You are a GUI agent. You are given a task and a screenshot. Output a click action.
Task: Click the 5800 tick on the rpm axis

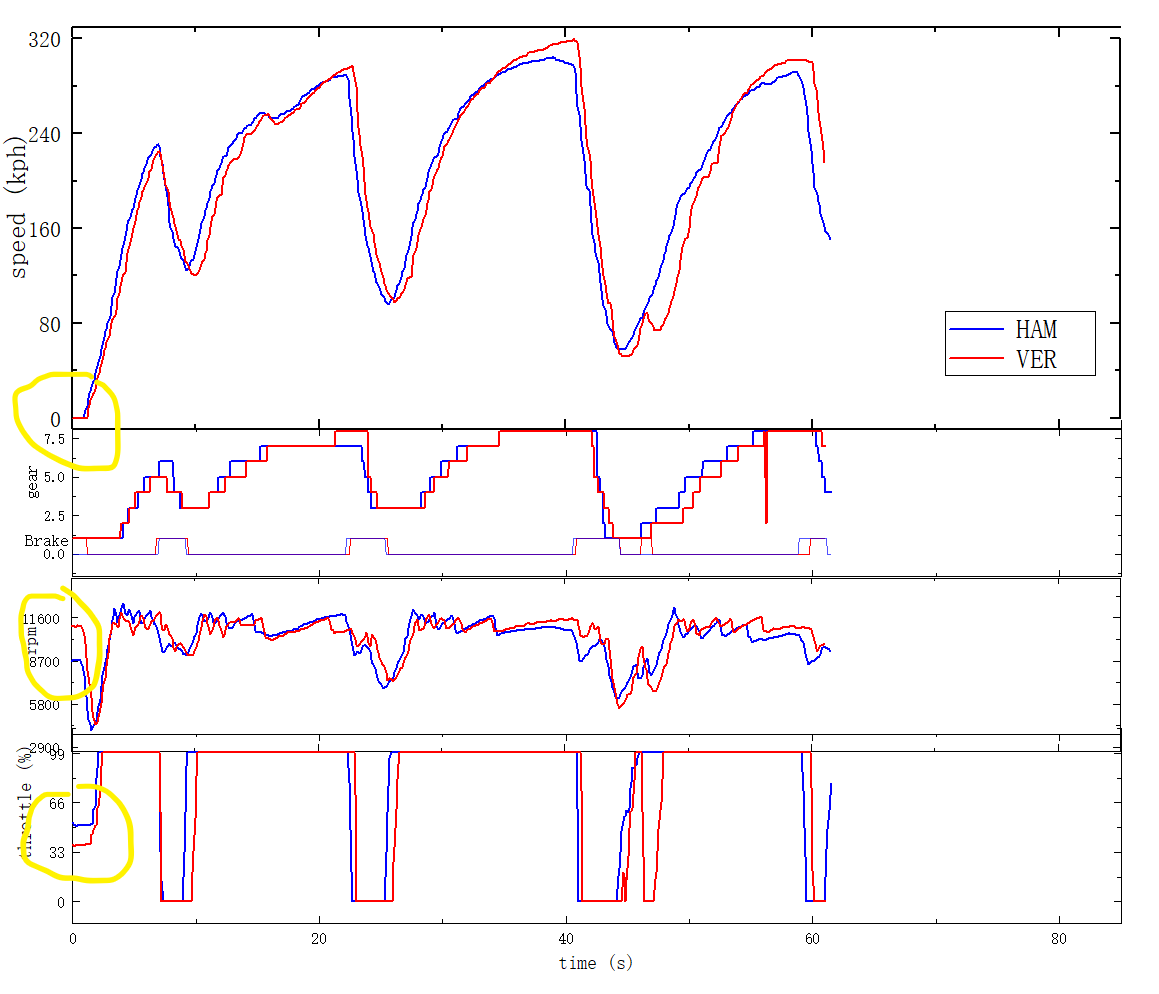coord(44,705)
